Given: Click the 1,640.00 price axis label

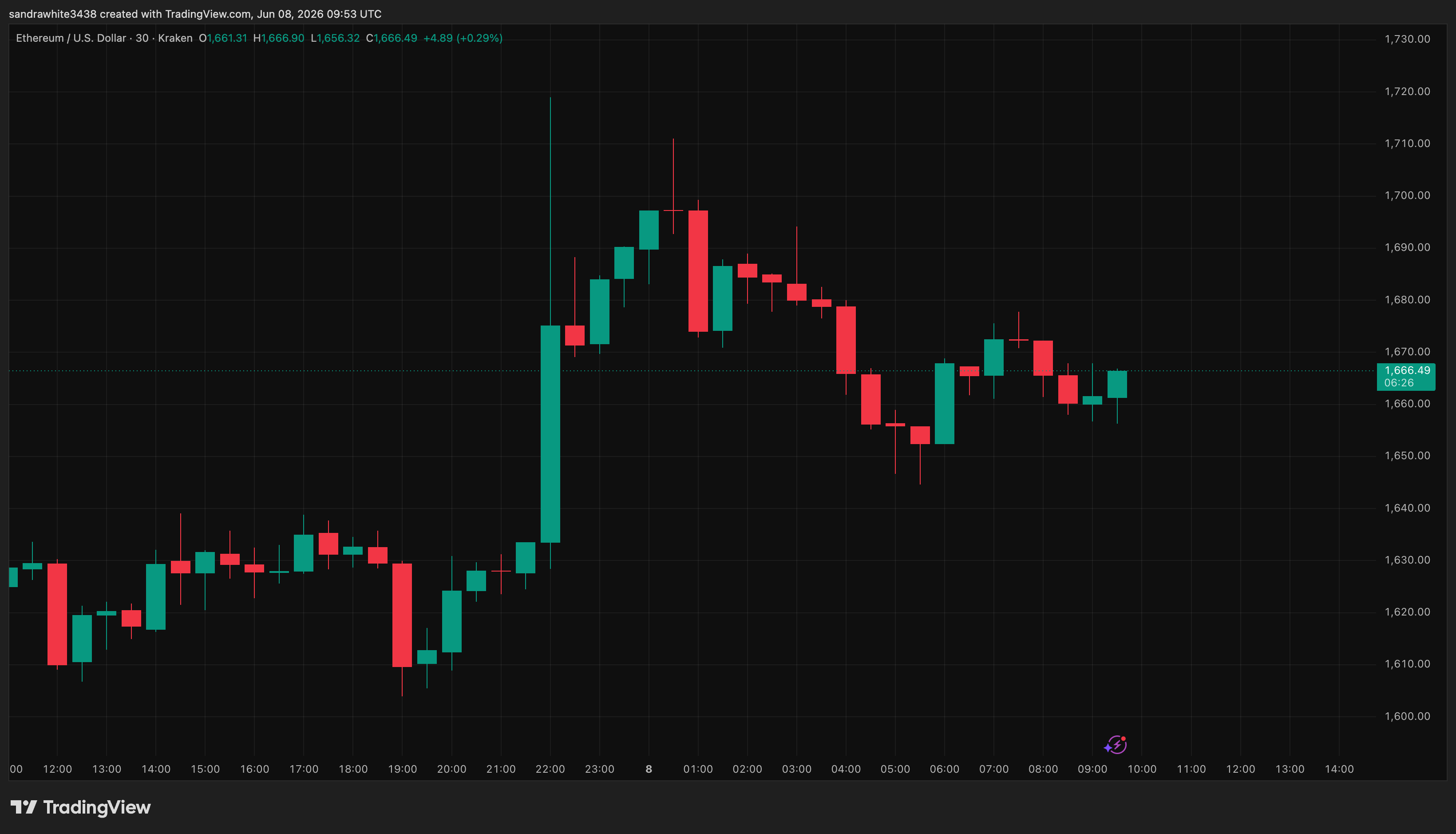Looking at the screenshot, I should tap(1407, 508).
